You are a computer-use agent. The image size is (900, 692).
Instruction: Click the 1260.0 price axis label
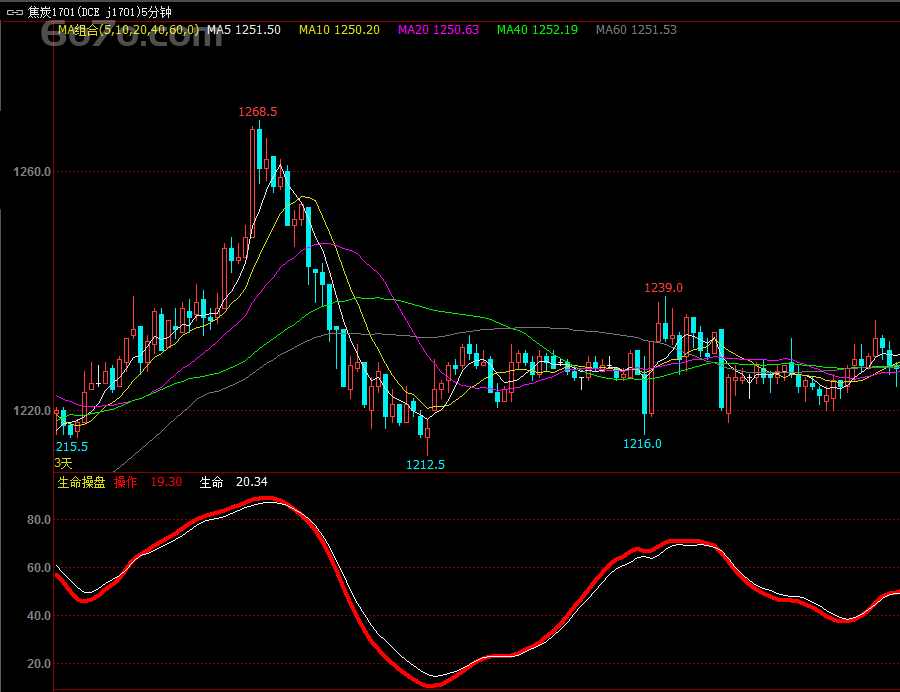click(x=32, y=172)
